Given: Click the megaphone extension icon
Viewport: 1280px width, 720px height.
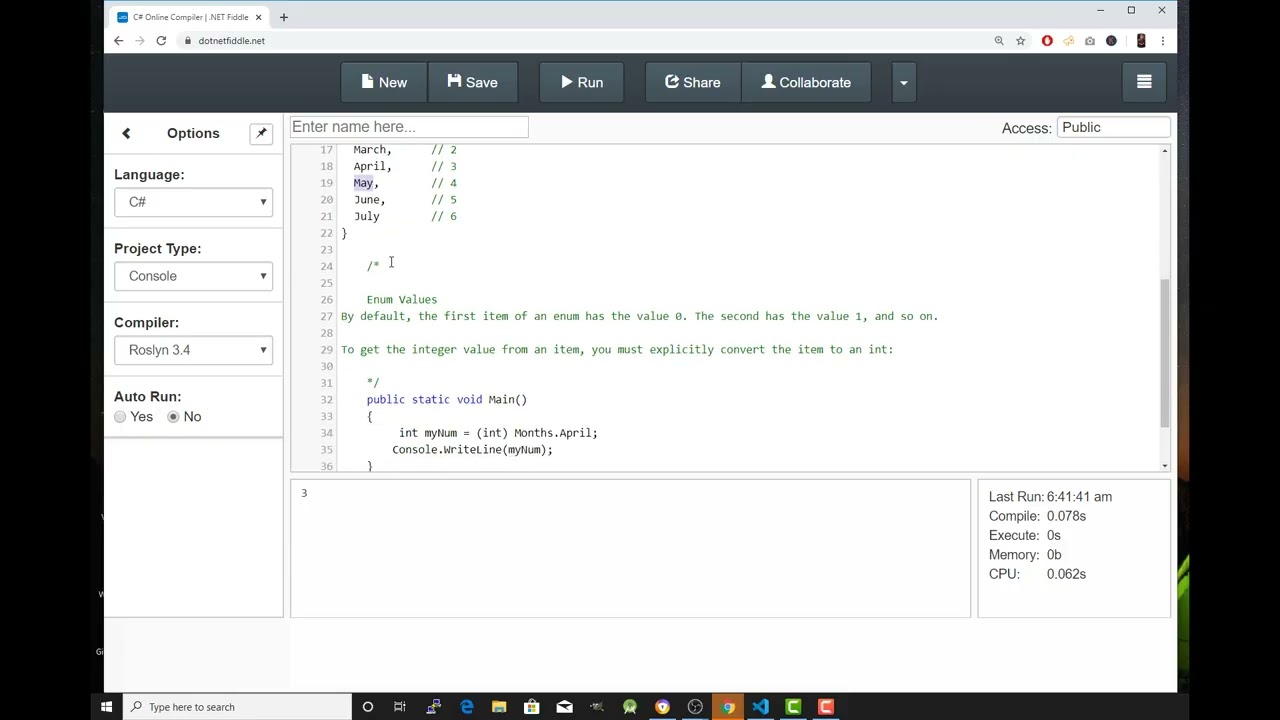Looking at the screenshot, I should (1068, 41).
